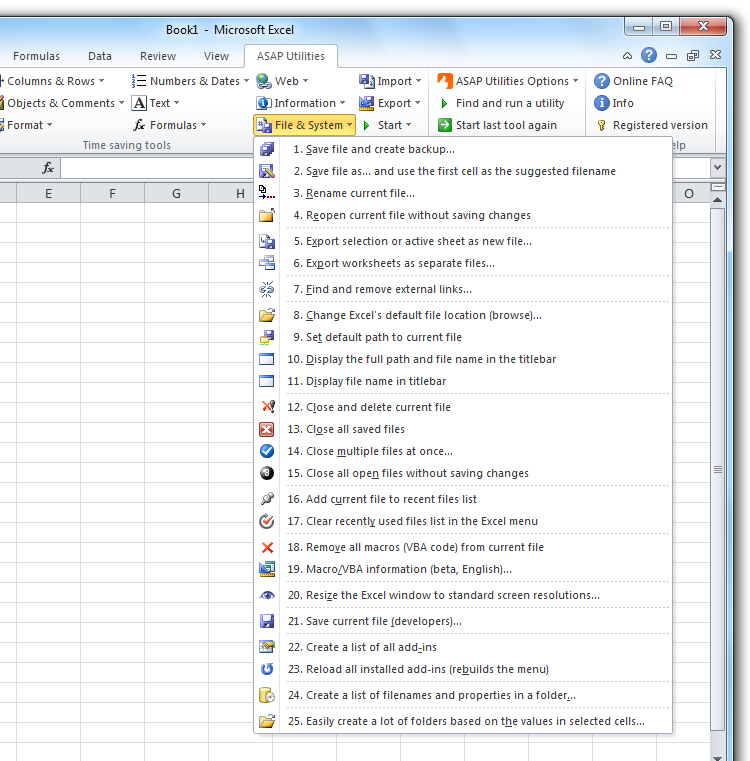The height and width of the screenshot is (761, 750).
Task: Choose Export worksheets as separate files
Action: tap(463, 263)
